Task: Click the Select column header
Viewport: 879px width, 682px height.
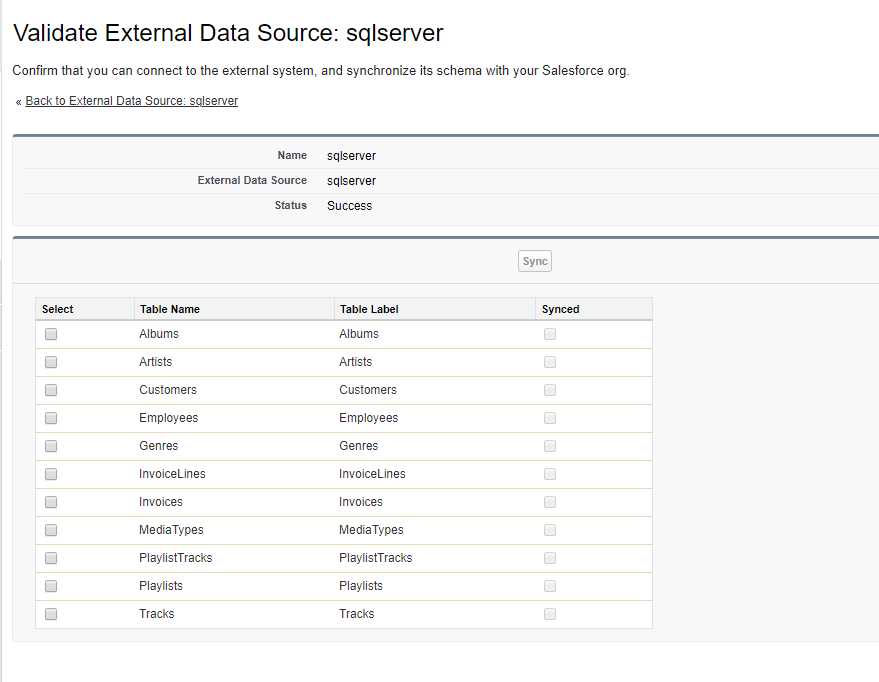Action: click(58, 309)
